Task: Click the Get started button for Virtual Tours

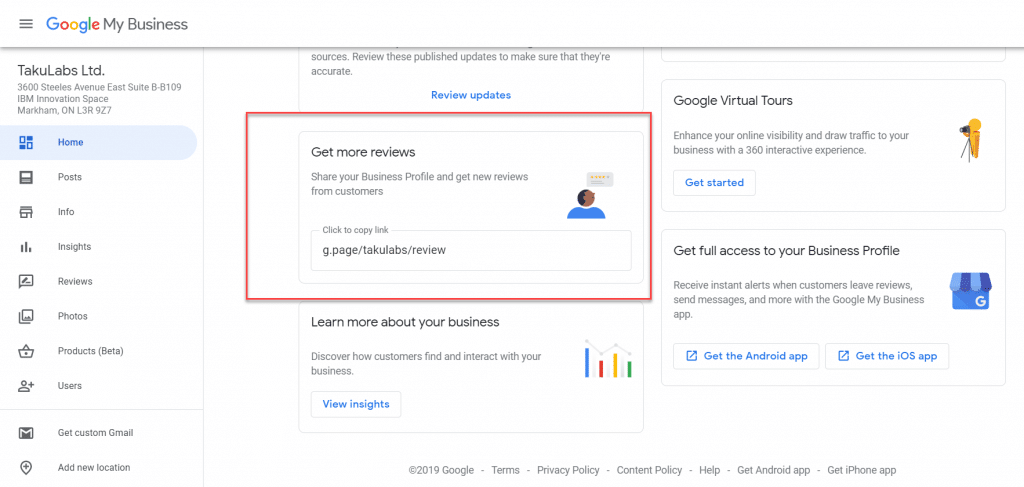Action: (x=714, y=183)
